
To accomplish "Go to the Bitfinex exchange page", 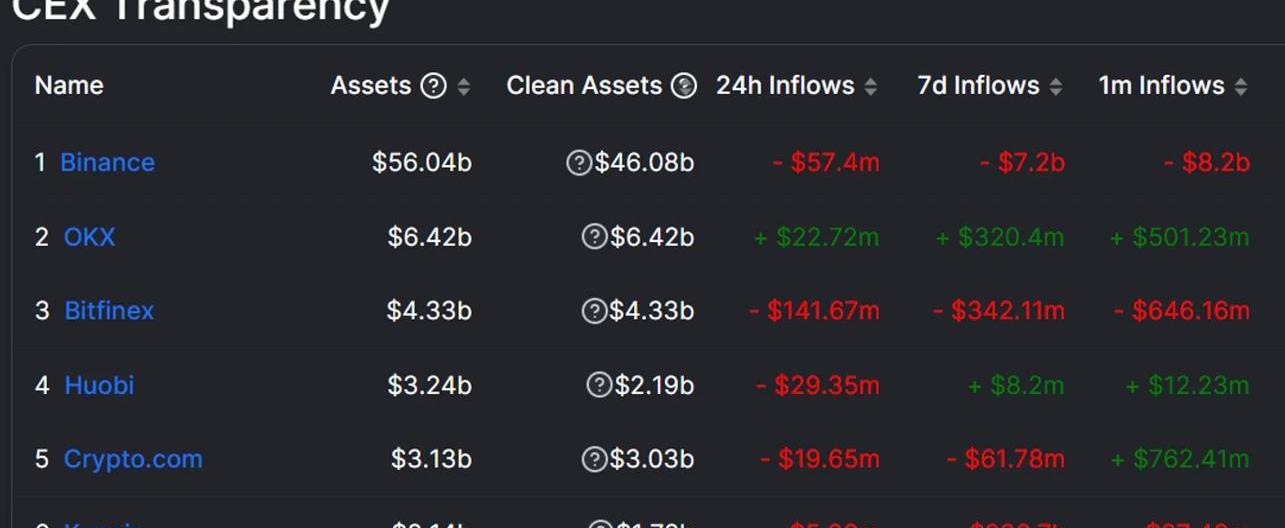I will tap(109, 311).
